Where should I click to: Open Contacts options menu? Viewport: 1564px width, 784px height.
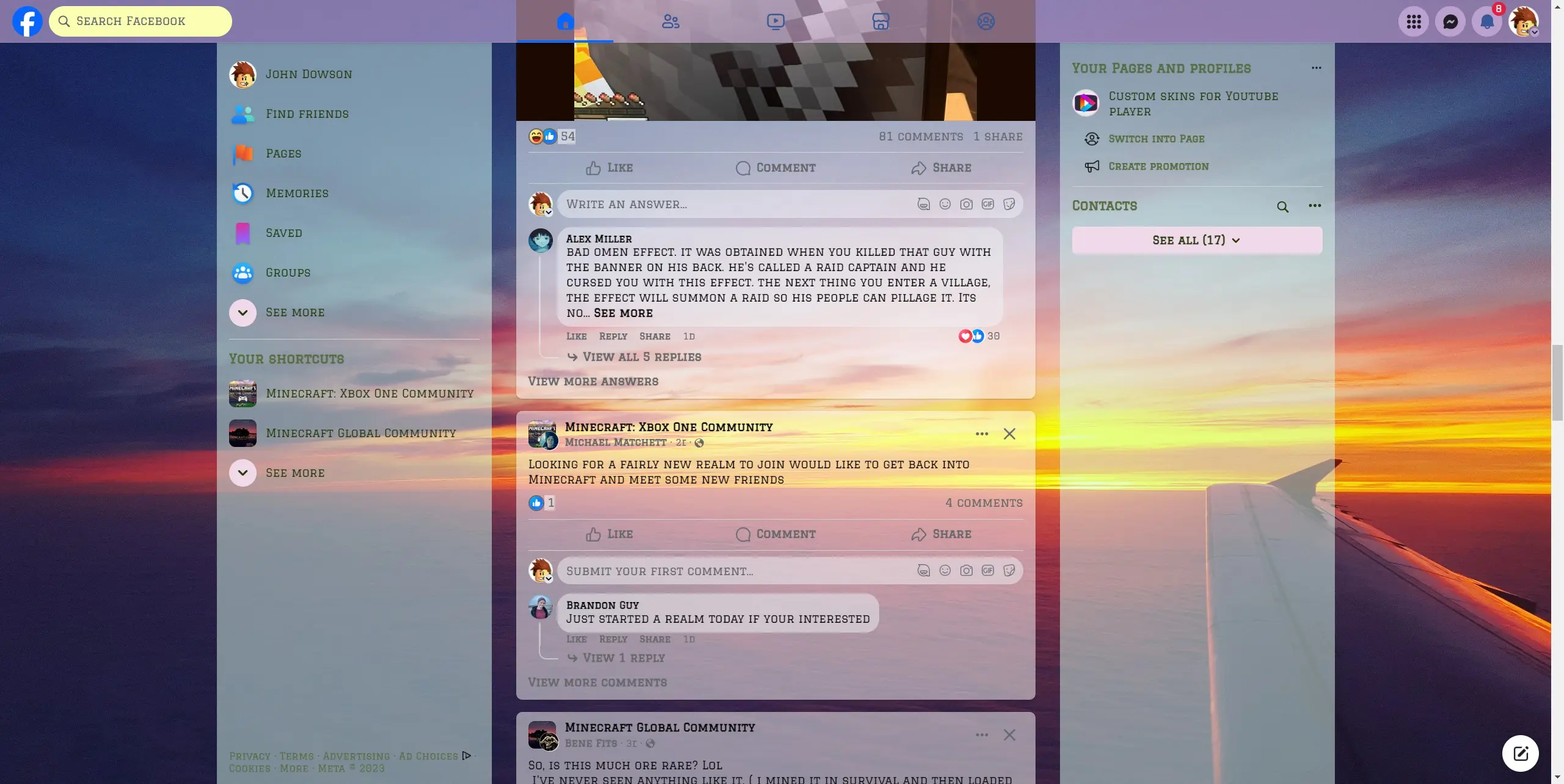pyautogui.click(x=1315, y=206)
